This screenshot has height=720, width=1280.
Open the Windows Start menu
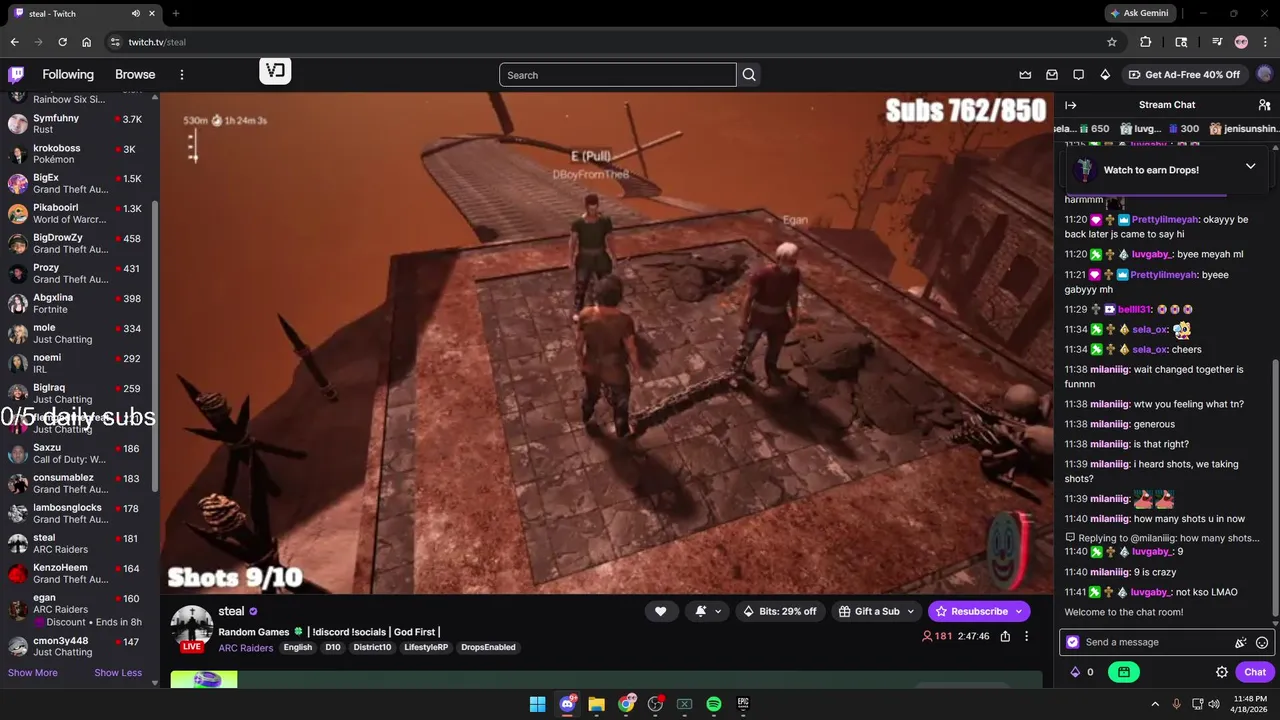pos(538,704)
